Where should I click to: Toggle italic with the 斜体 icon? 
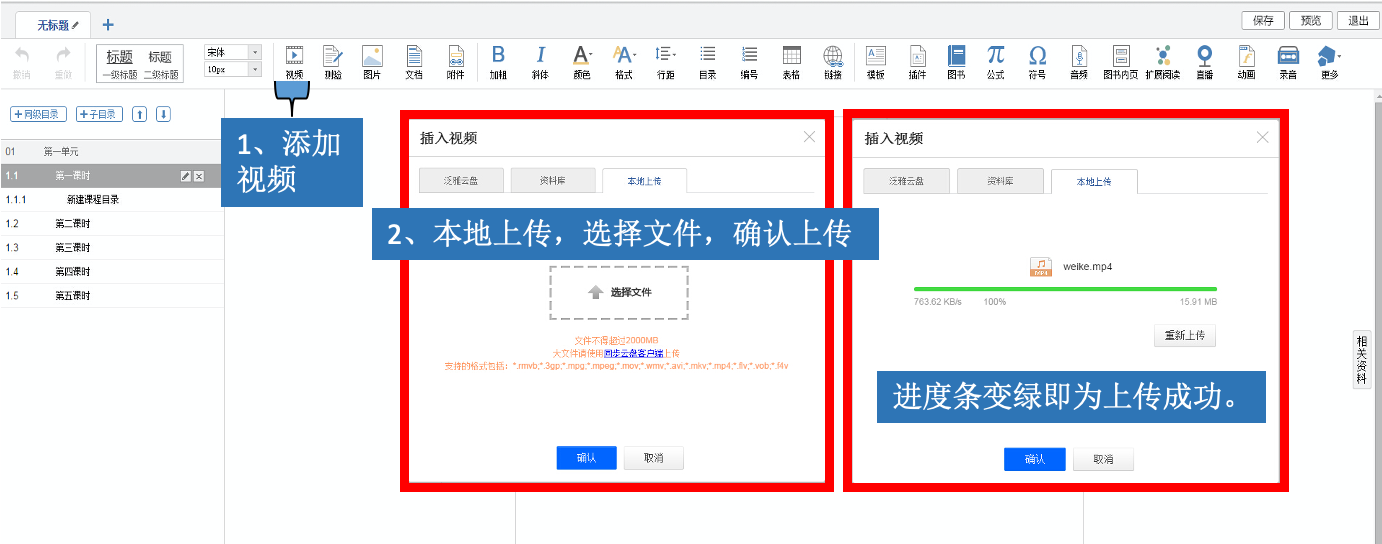tap(540, 55)
